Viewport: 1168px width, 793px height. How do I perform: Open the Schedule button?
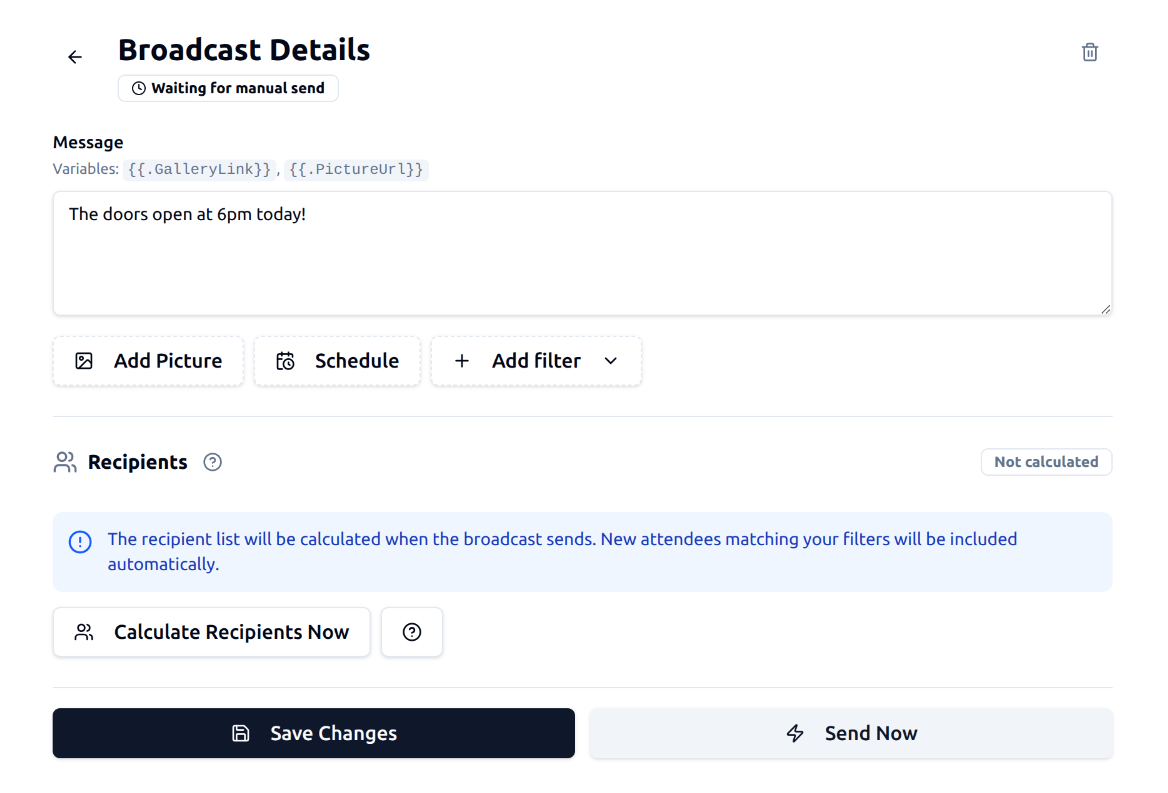[337, 361]
